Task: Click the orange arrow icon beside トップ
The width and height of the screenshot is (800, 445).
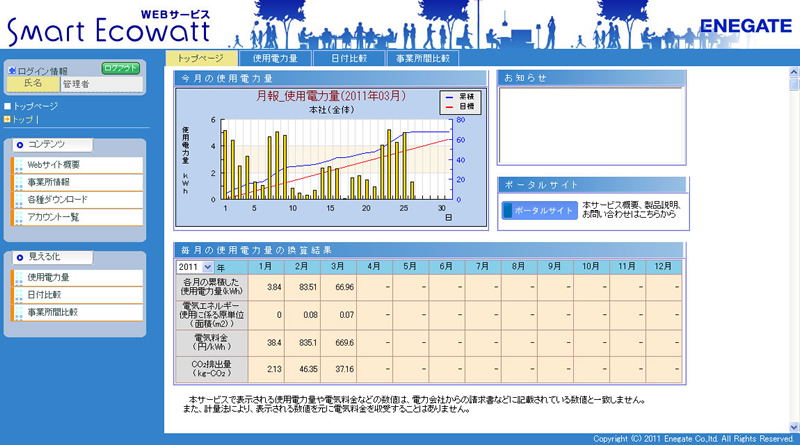Action: point(7,119)
